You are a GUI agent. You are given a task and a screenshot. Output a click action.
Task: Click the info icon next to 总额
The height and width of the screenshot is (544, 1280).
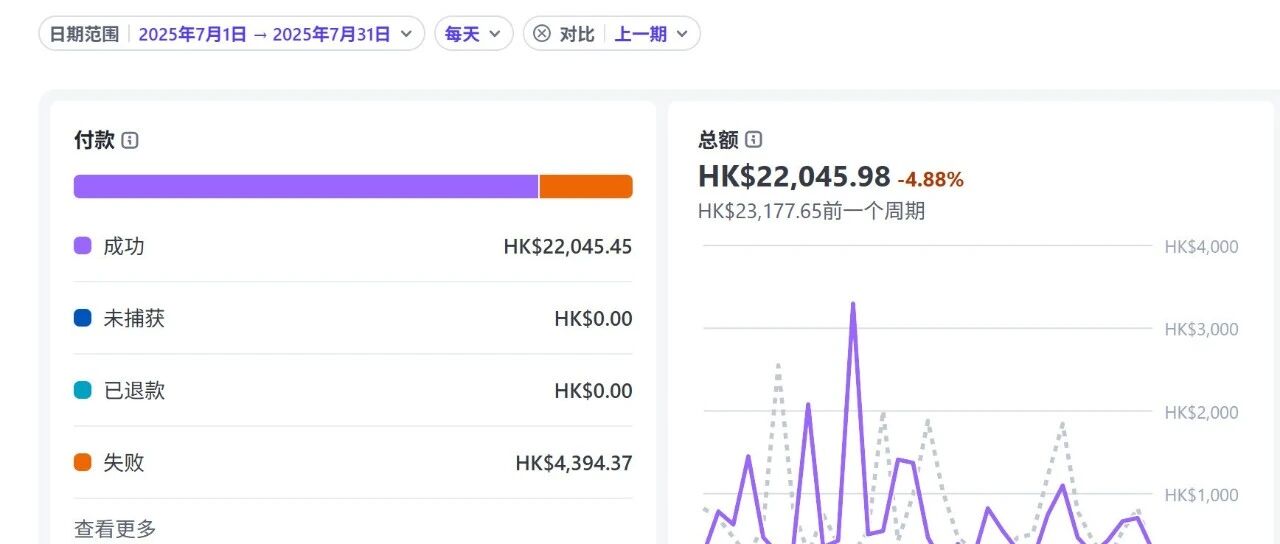pos(754,140)
